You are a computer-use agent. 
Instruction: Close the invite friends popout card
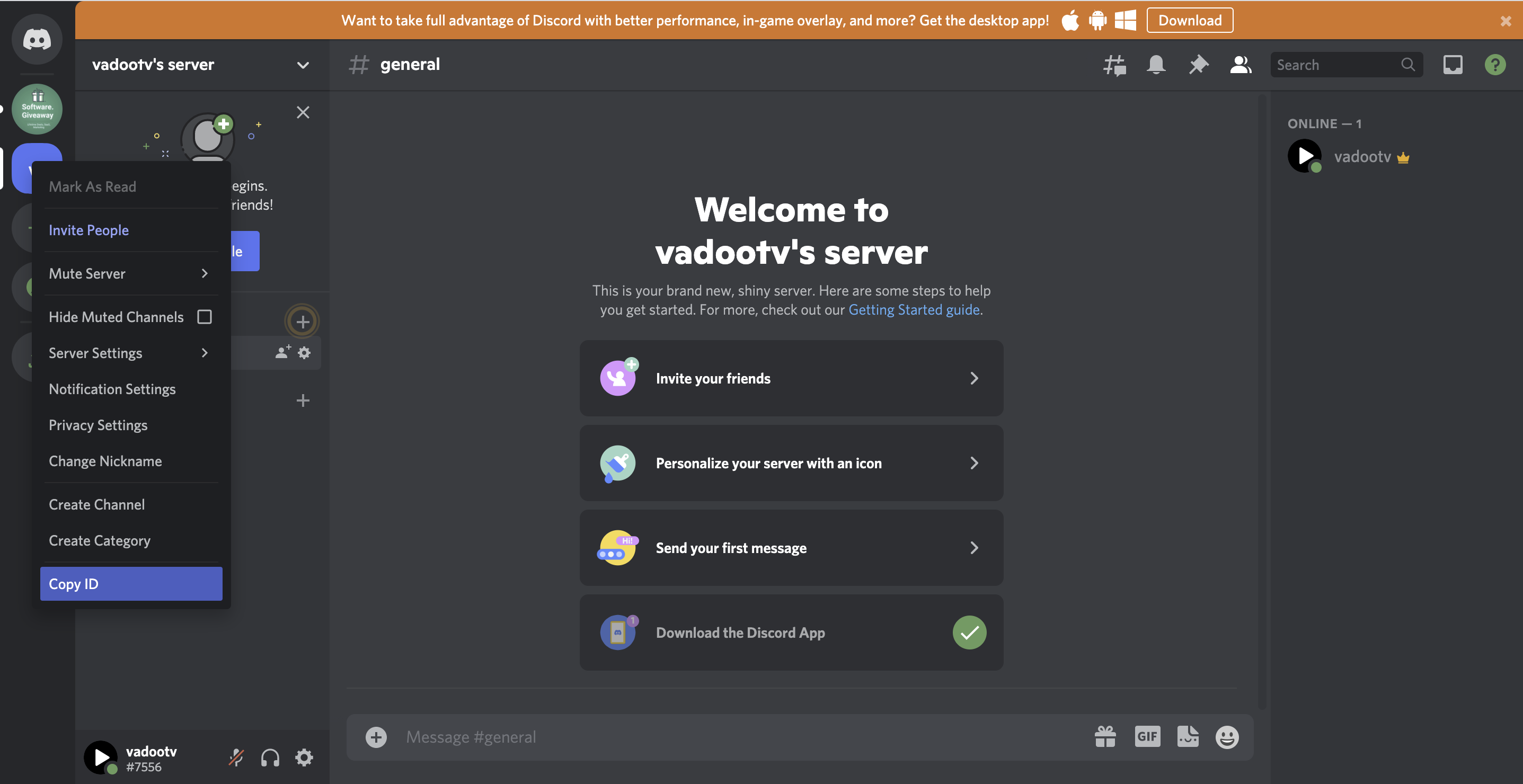(x=303, y=112)
